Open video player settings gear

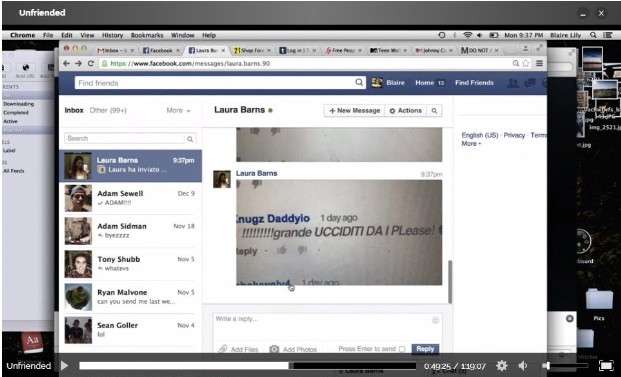[x=501, y=366]
